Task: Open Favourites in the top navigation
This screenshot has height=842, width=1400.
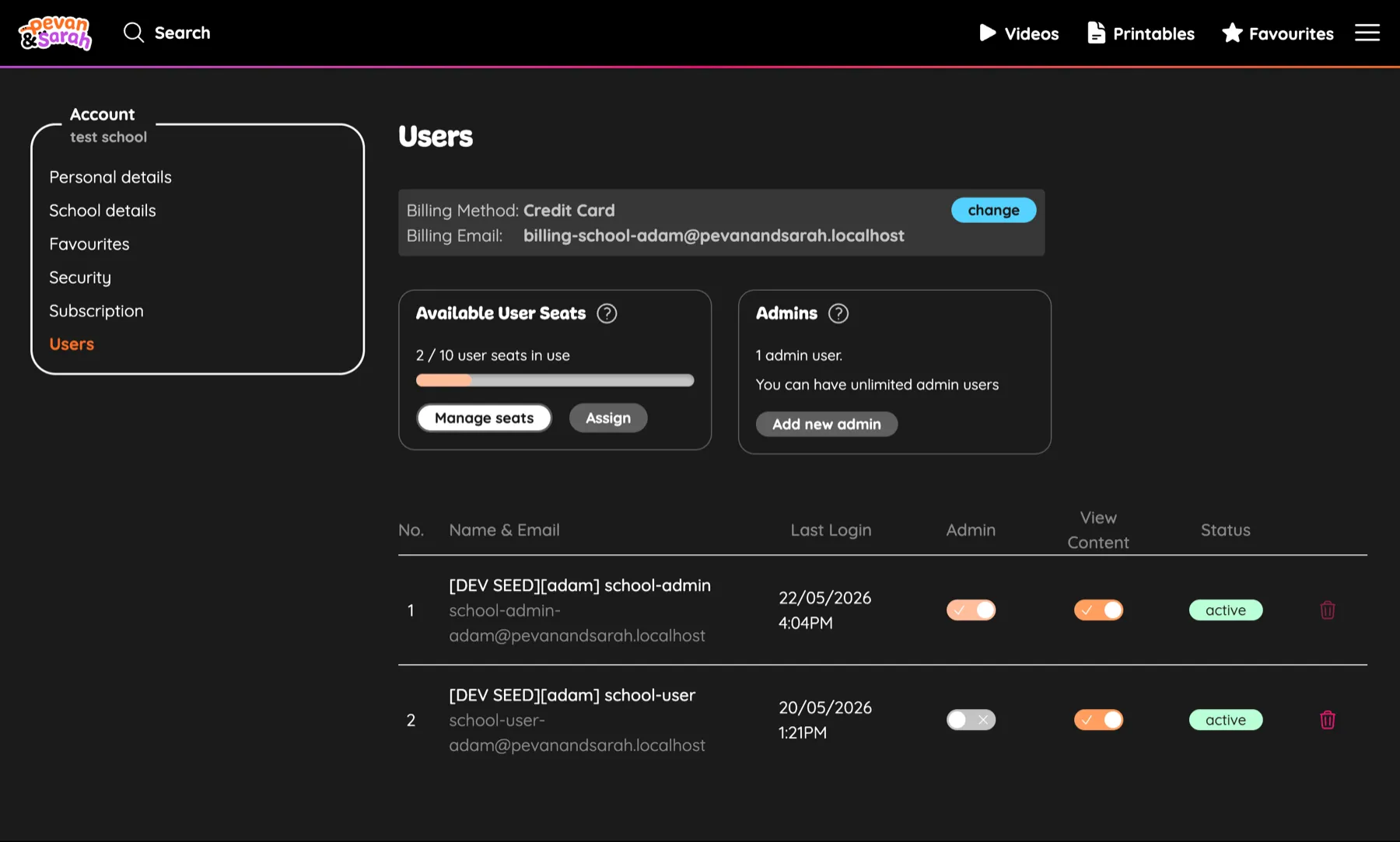Action: click(x=1278, y=33)
